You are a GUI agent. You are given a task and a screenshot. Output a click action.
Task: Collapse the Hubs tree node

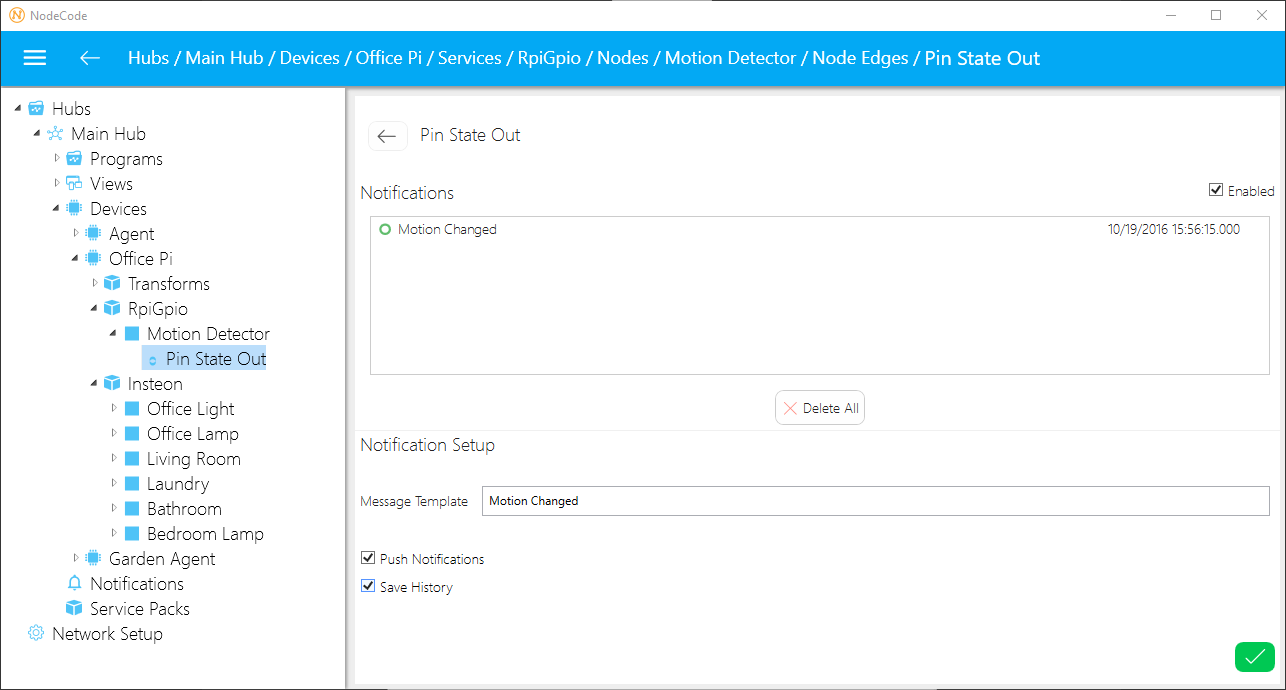point(18,109)
